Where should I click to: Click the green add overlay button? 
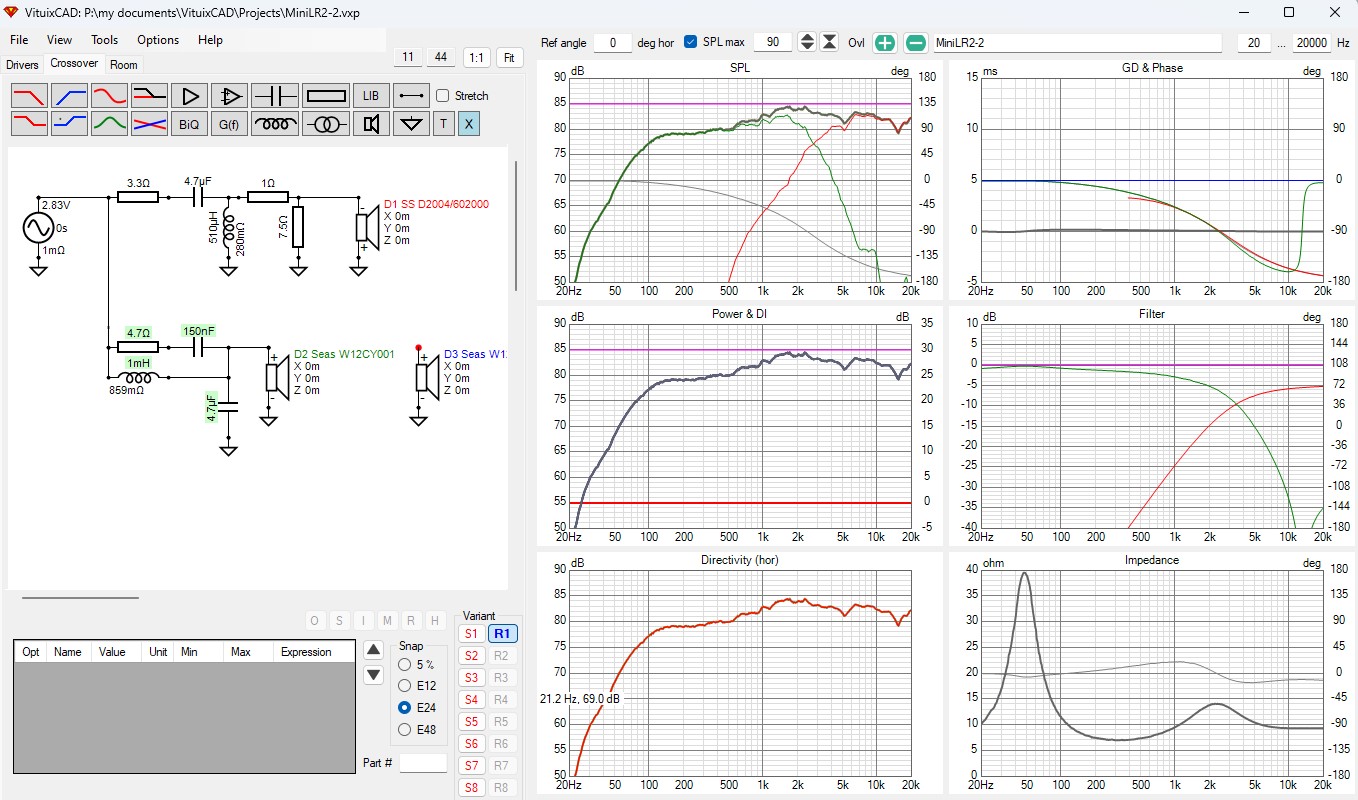[x=885, y=43]
